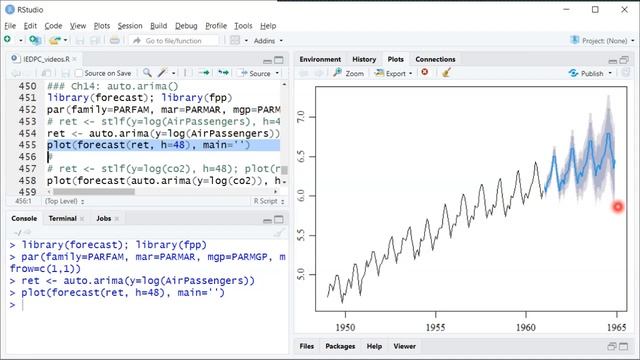Click the clear console broom icon

[279, 233]
